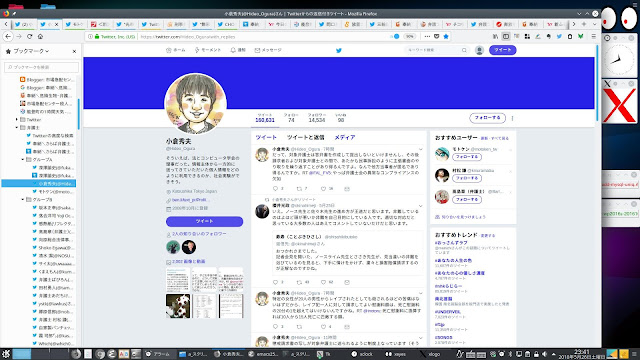Close the active browser tab
Viewport: 640px width, 360px height.
coord(56,24)
